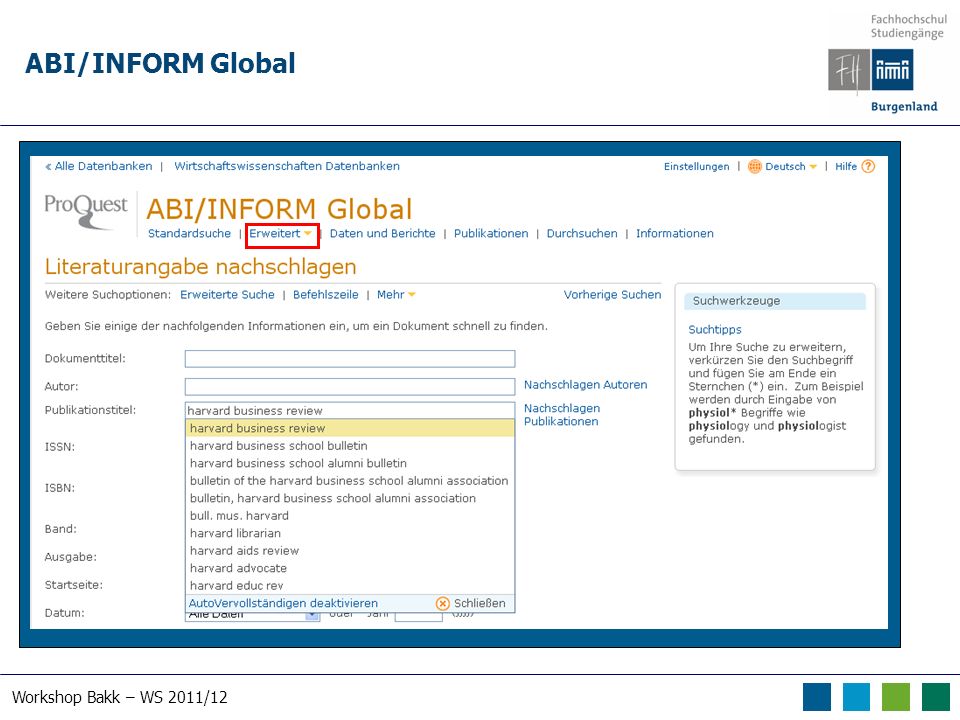The image size is (960, 720).
Task: Open Informationen menu item
Action: (675, 233)
